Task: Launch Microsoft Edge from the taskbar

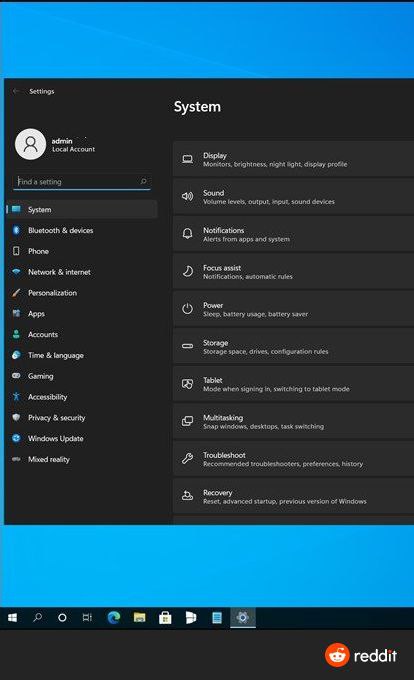Action: [114, 617]
